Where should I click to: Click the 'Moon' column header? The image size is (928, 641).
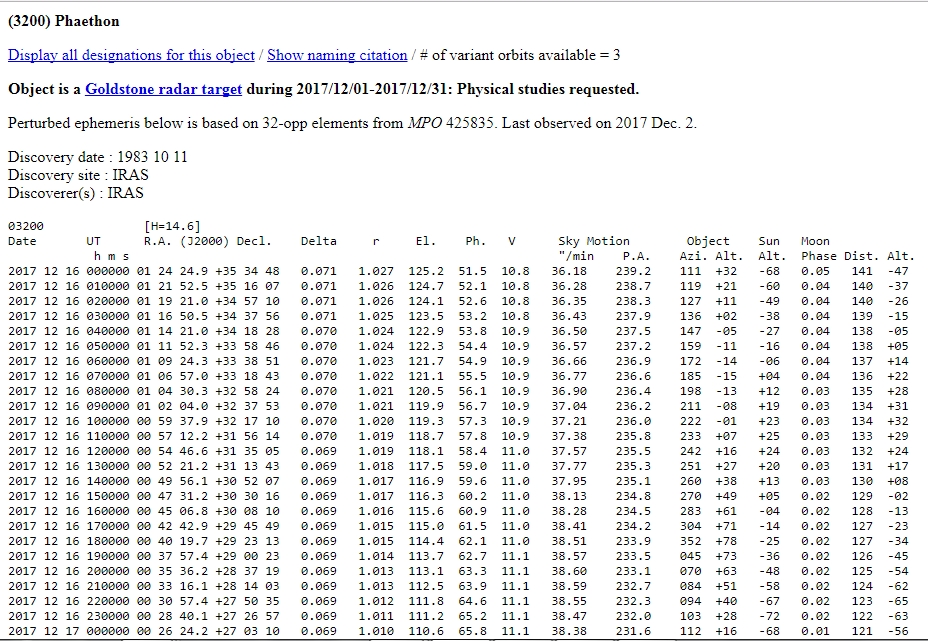(815, 241)
